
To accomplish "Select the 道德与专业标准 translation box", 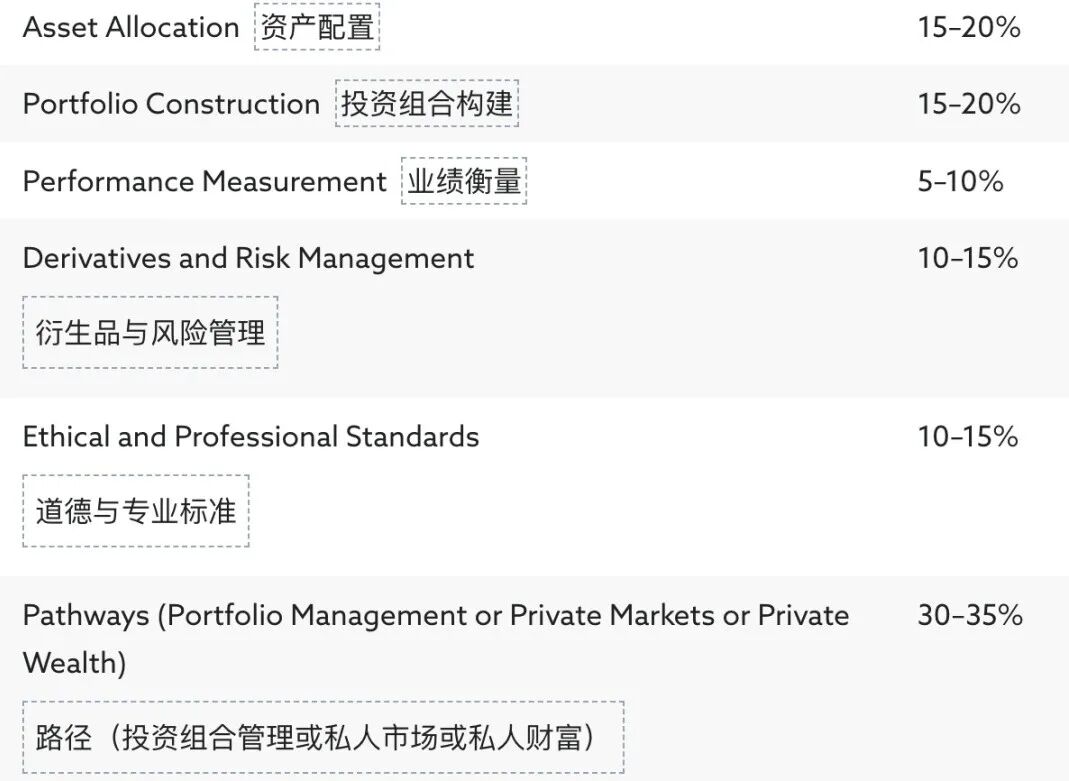I will [x=136, y=511].
